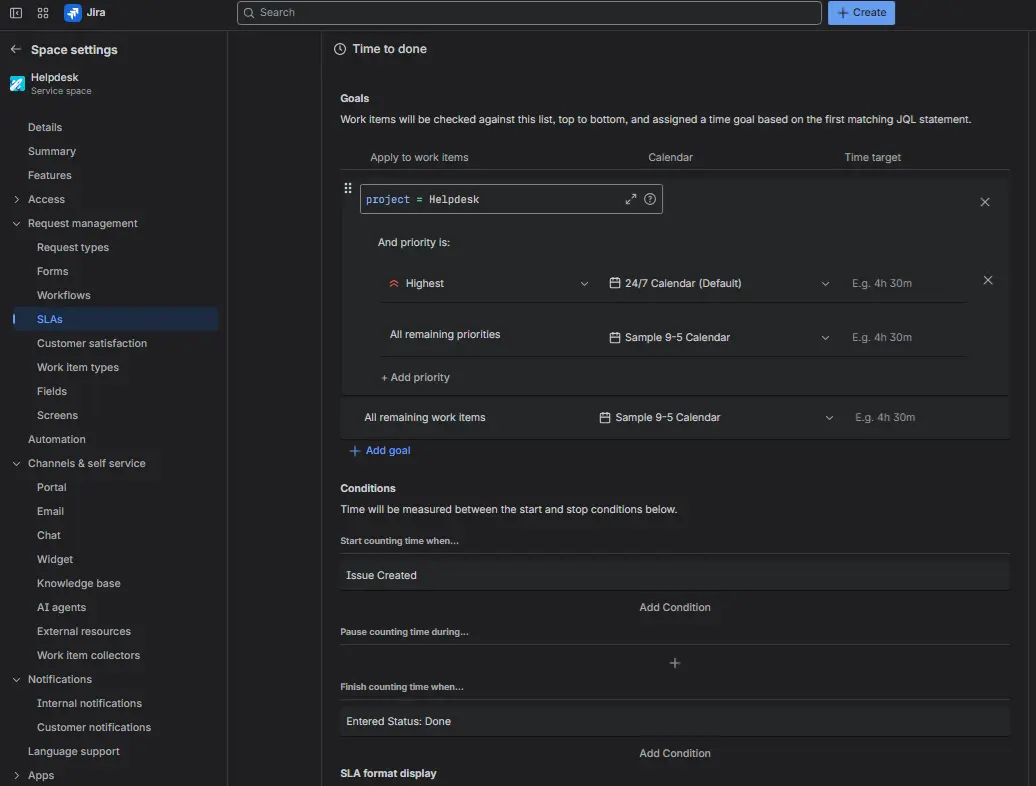This screenshot has height=786, width=1036.
Task: Expand the JQL editor with the diagonal arrows icon
Action: 631,199
